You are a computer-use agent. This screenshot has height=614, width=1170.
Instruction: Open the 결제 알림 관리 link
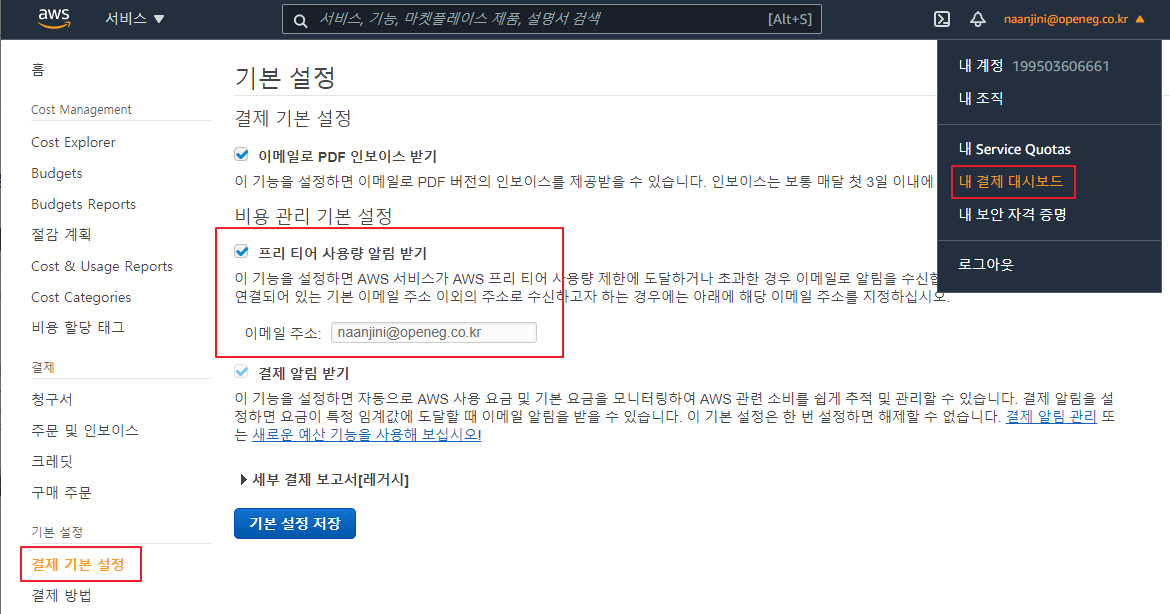pos(1051,416)
